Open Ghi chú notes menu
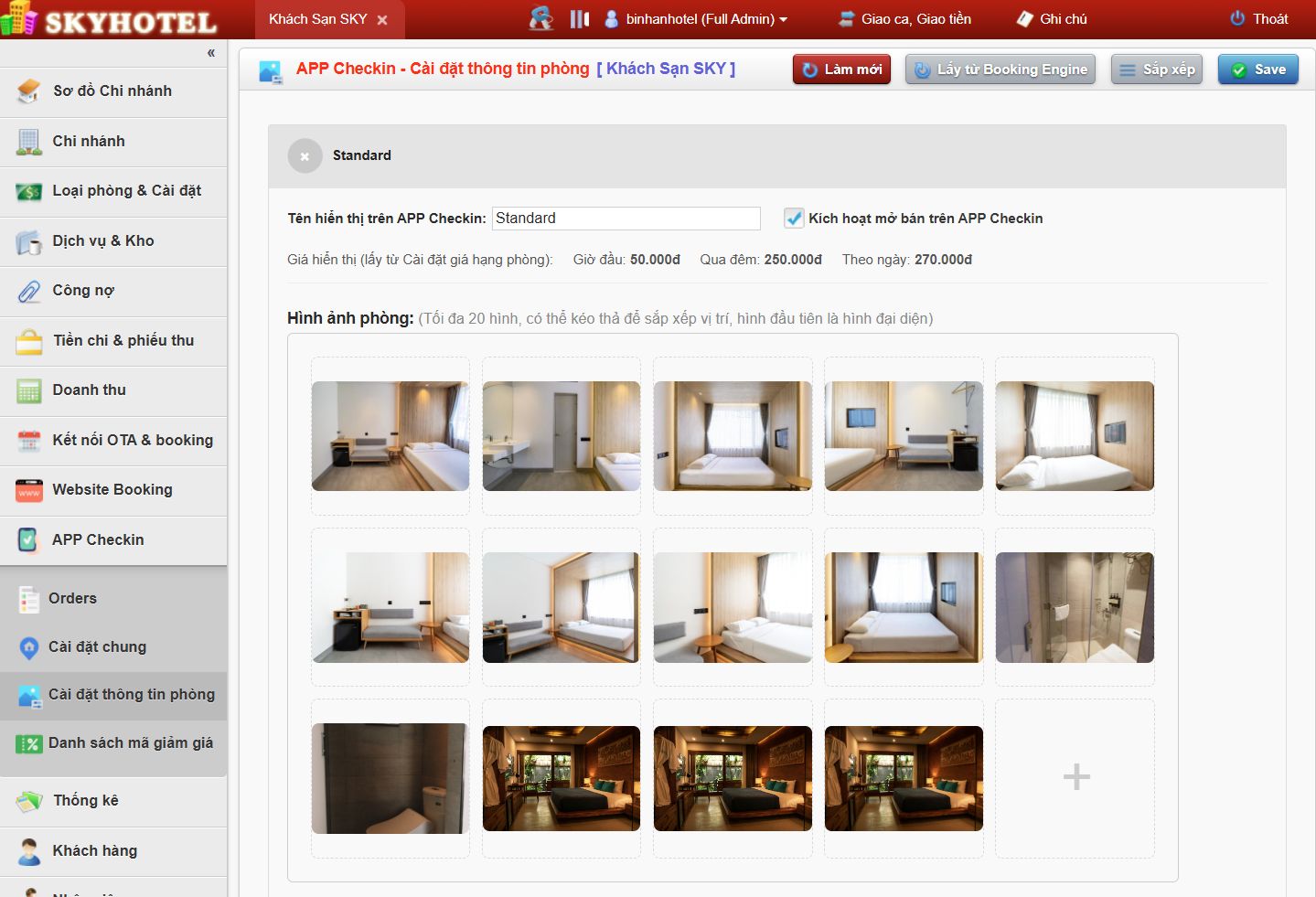Viewport: 1316px width, 897px height. [1052, 19]
